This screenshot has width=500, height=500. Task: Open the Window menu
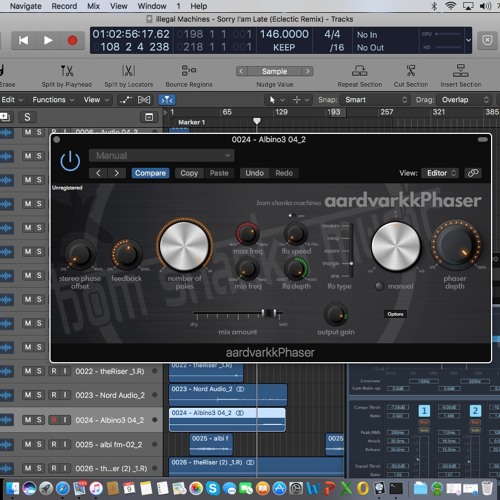click(152, 6)
